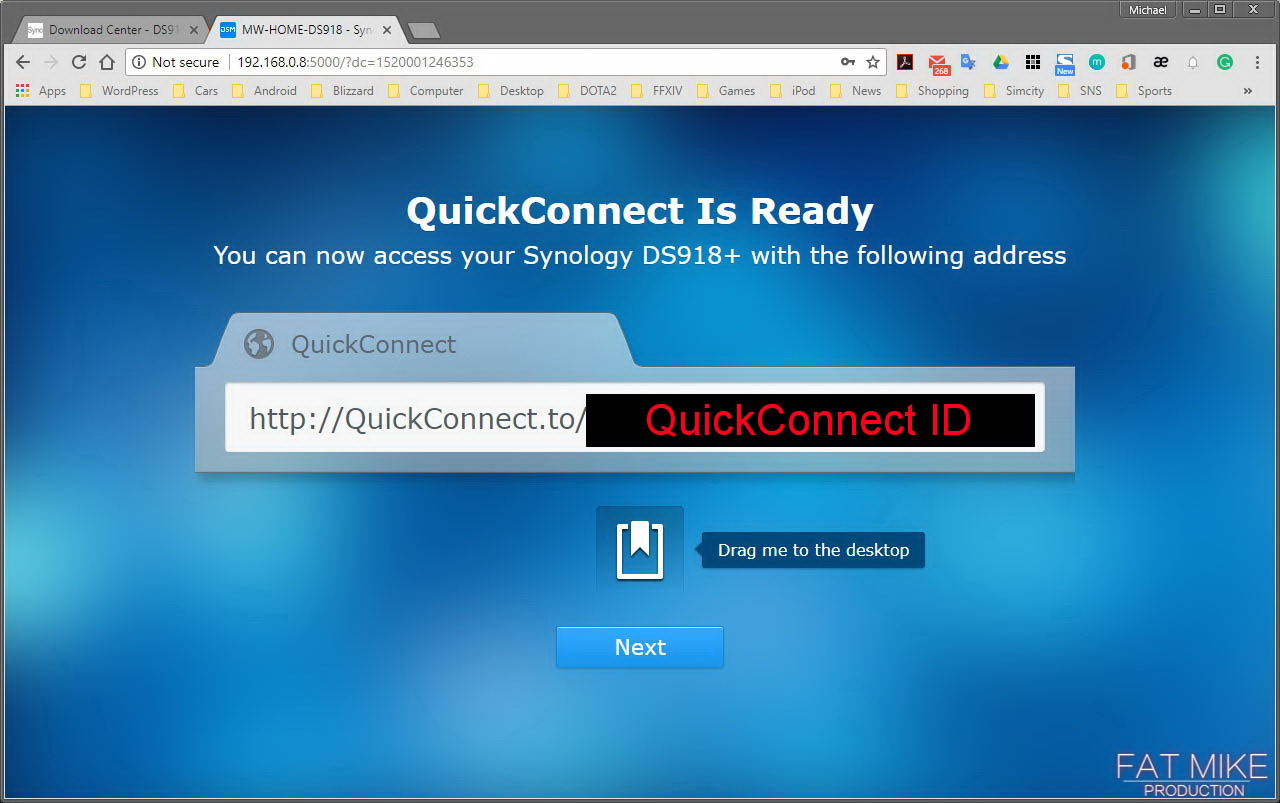The height and width of the screenshot is (803, 1280).
Task: Open the teal circle m extension
Action: (1097, 62)
